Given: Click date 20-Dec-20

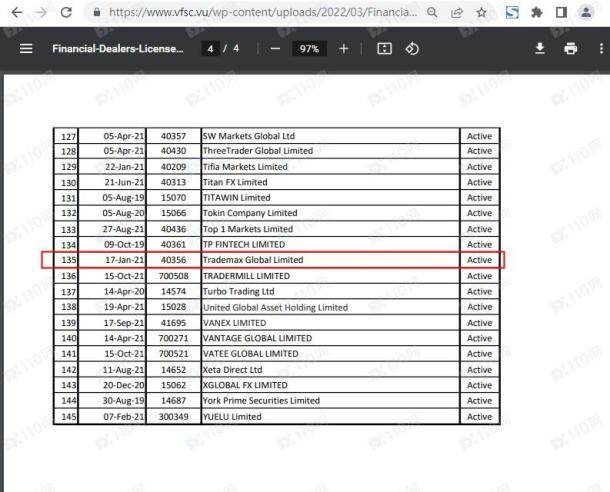Looking at the screenshot, I should 123,385.
